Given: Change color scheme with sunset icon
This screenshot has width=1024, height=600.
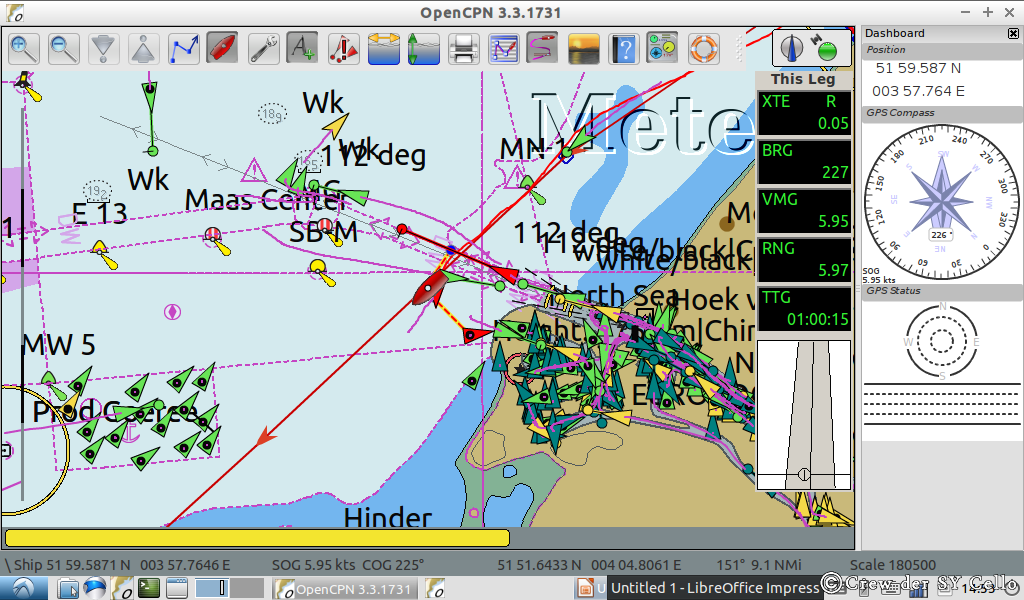Looking at the screenshot, I should tap(583, 47).
